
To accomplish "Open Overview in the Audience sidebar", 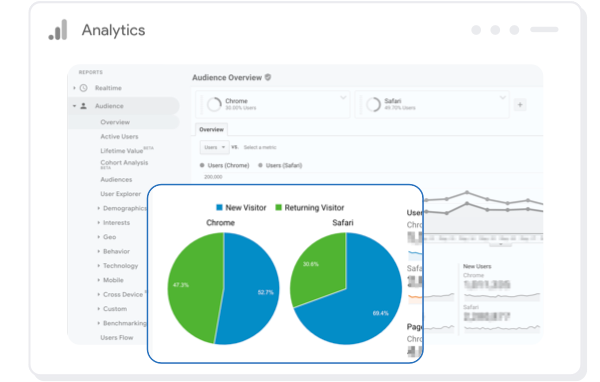I will (115, 122).
